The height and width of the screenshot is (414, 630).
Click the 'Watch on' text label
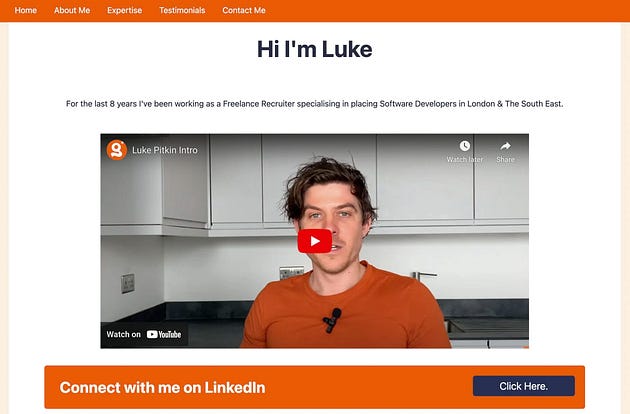pos(123,334)
